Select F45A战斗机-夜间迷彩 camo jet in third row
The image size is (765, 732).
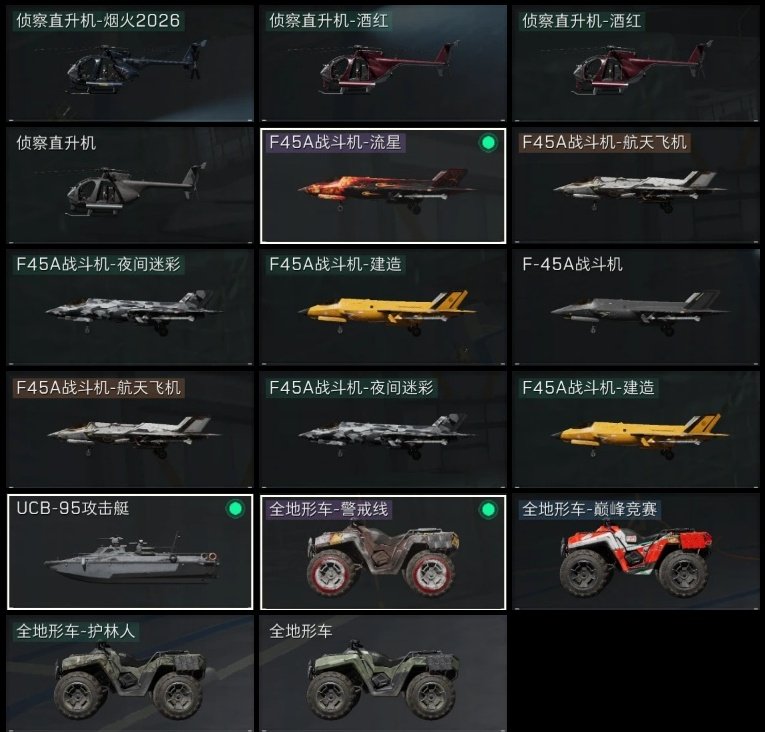[x=130, y=307]
